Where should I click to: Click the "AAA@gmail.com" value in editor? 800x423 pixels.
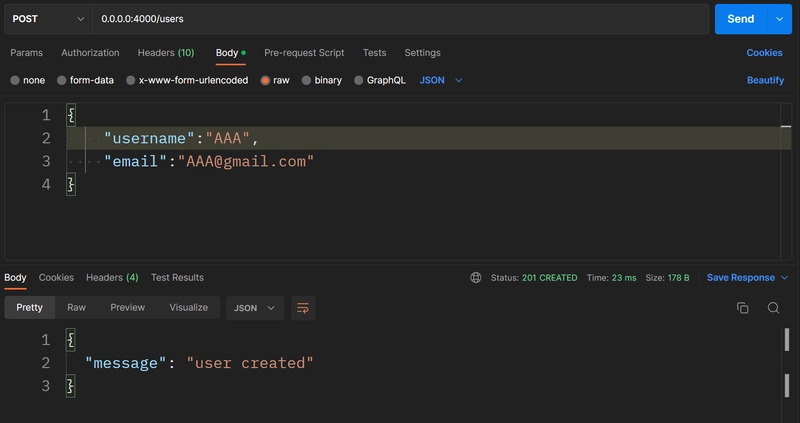pos(246,161)
